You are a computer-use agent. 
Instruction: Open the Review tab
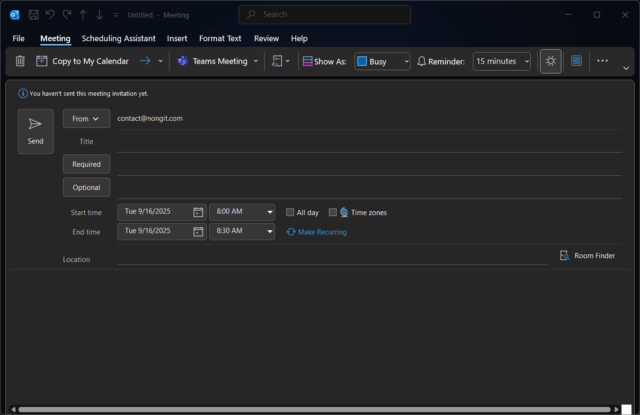(266, 38)
